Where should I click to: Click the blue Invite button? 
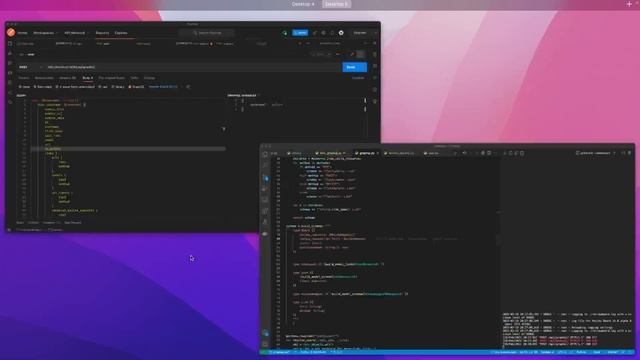click(300, 33)
